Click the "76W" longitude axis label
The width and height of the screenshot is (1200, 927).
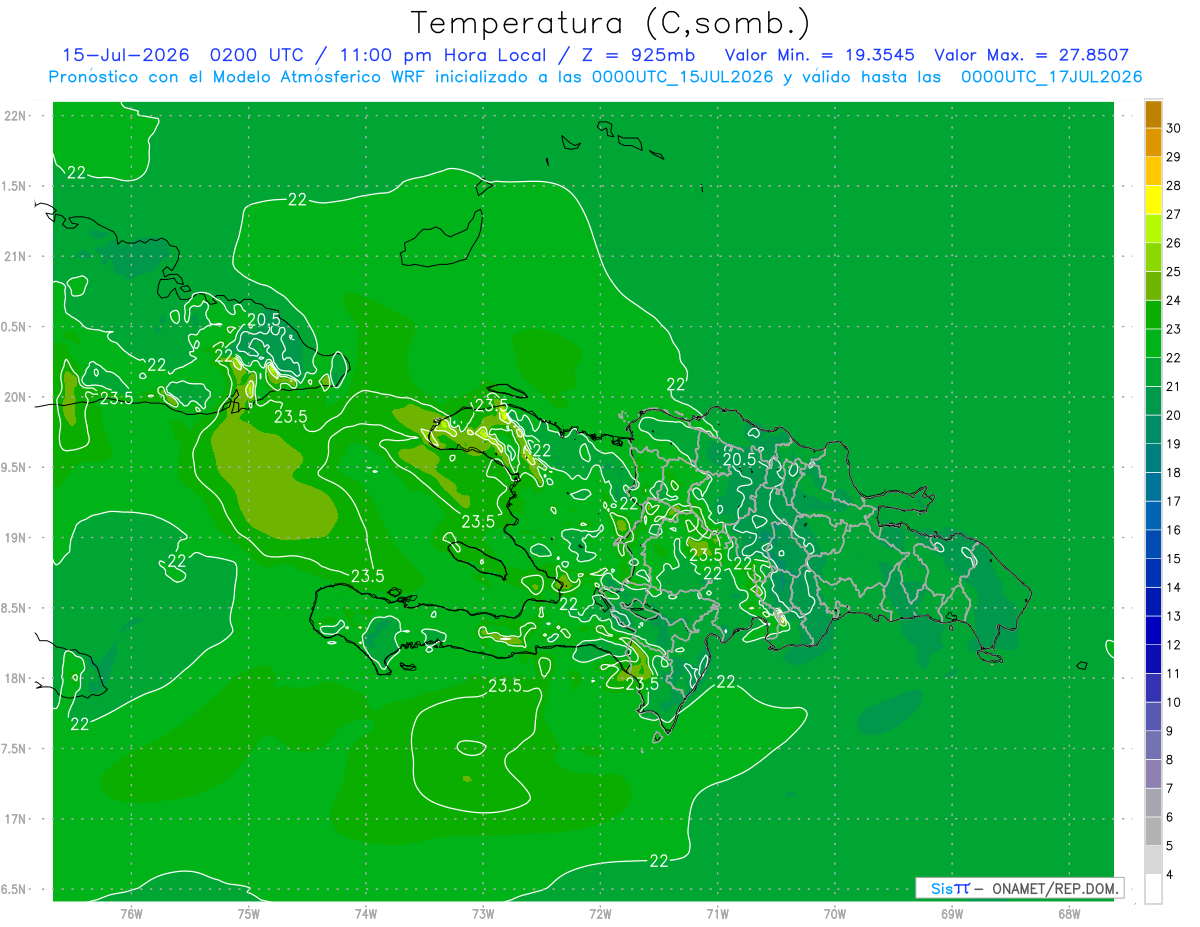(131, 912)
